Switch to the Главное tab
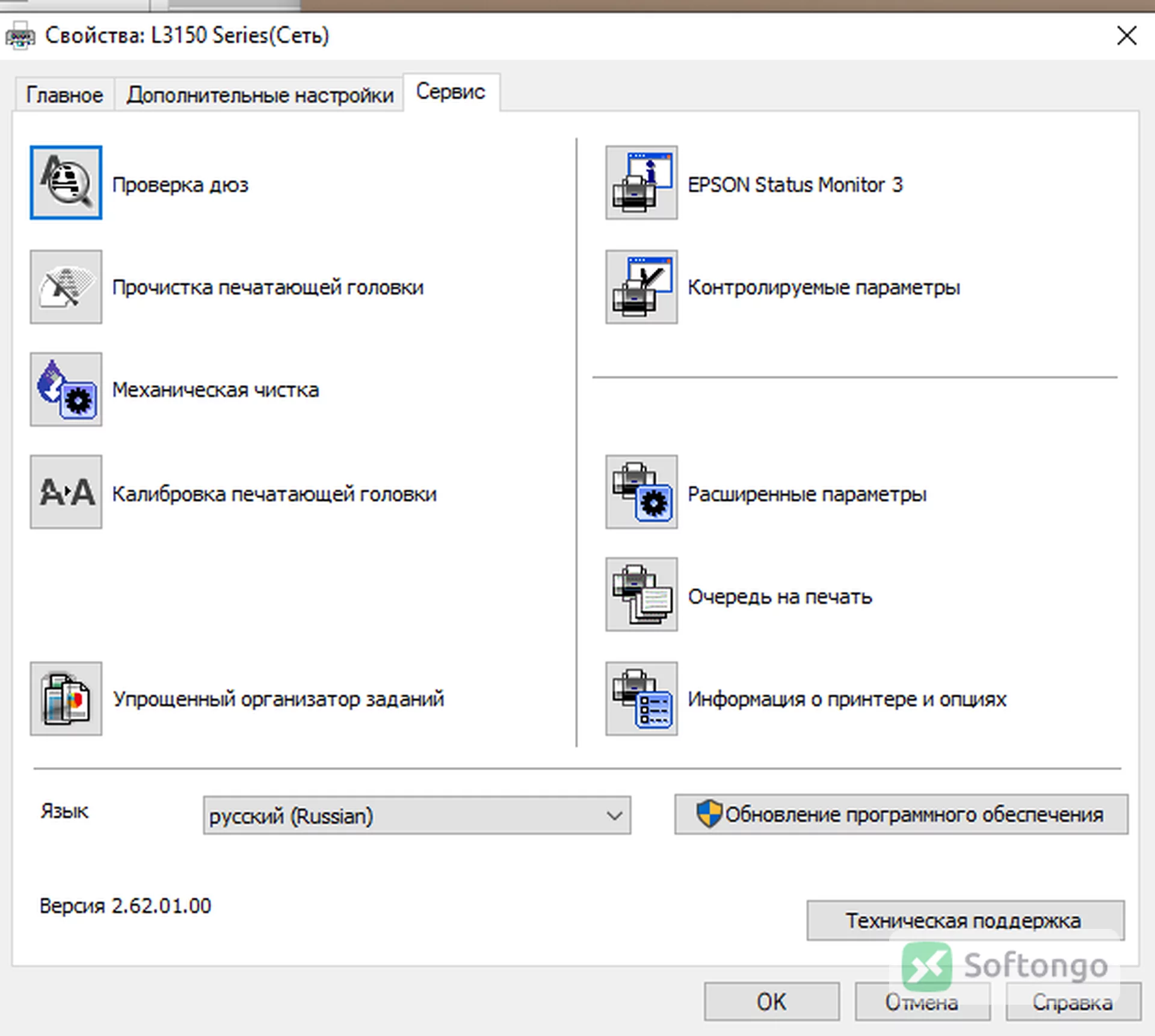Image resolution: width=1155 pixels, height=1036 pixels. (64, 95)
